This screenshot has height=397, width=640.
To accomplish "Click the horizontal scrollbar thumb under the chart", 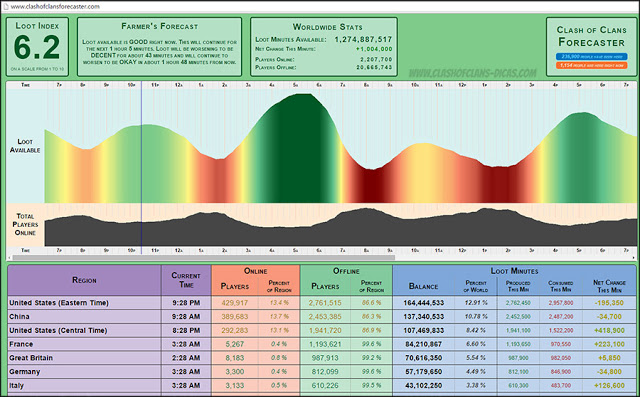I will tap(204, 257).
